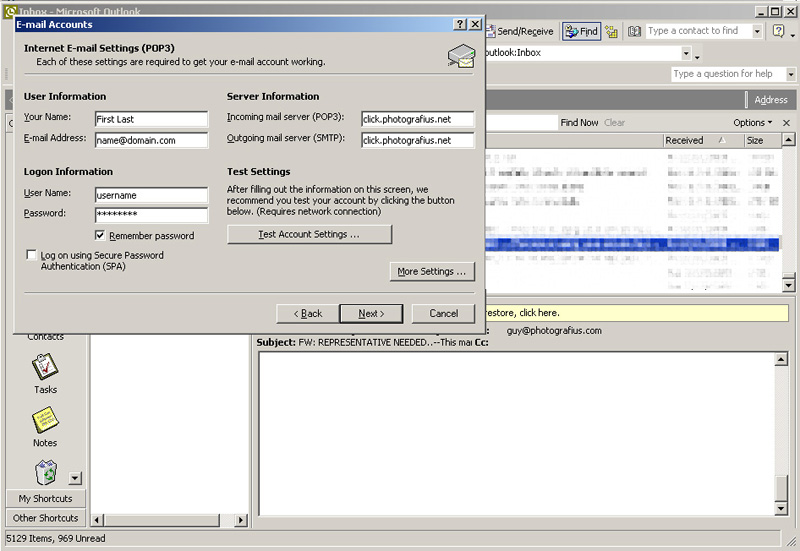Click the Find toolbar button
Screen dimensions: 800x551
(581, 31)
